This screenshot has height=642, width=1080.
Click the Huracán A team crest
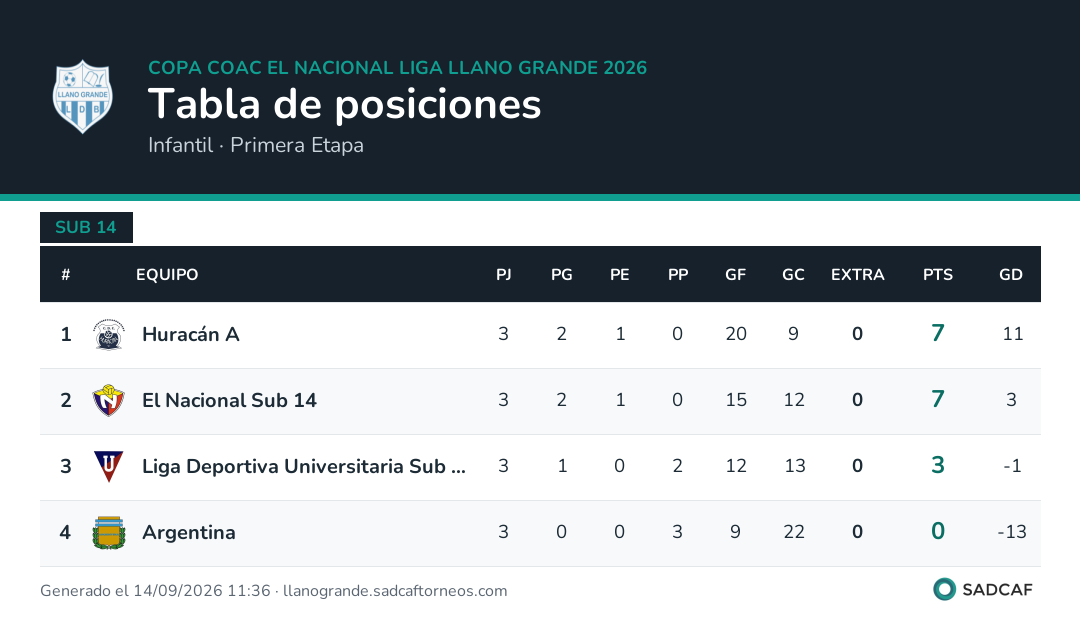(109, 335)
